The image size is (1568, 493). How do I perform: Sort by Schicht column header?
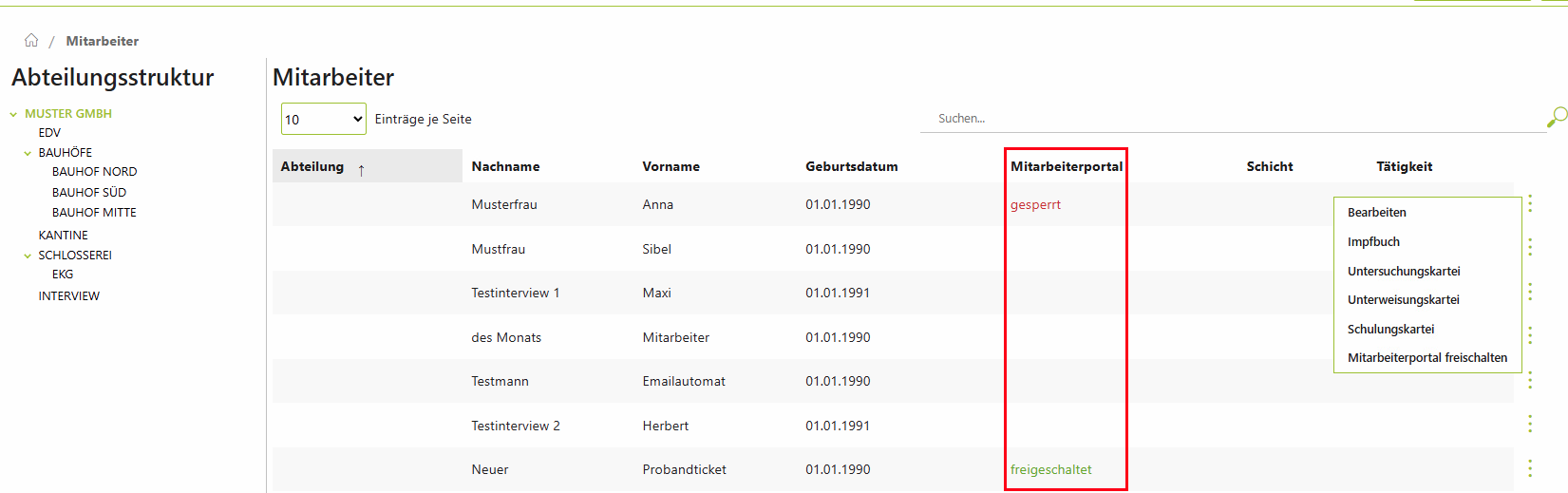point(1270,166)
